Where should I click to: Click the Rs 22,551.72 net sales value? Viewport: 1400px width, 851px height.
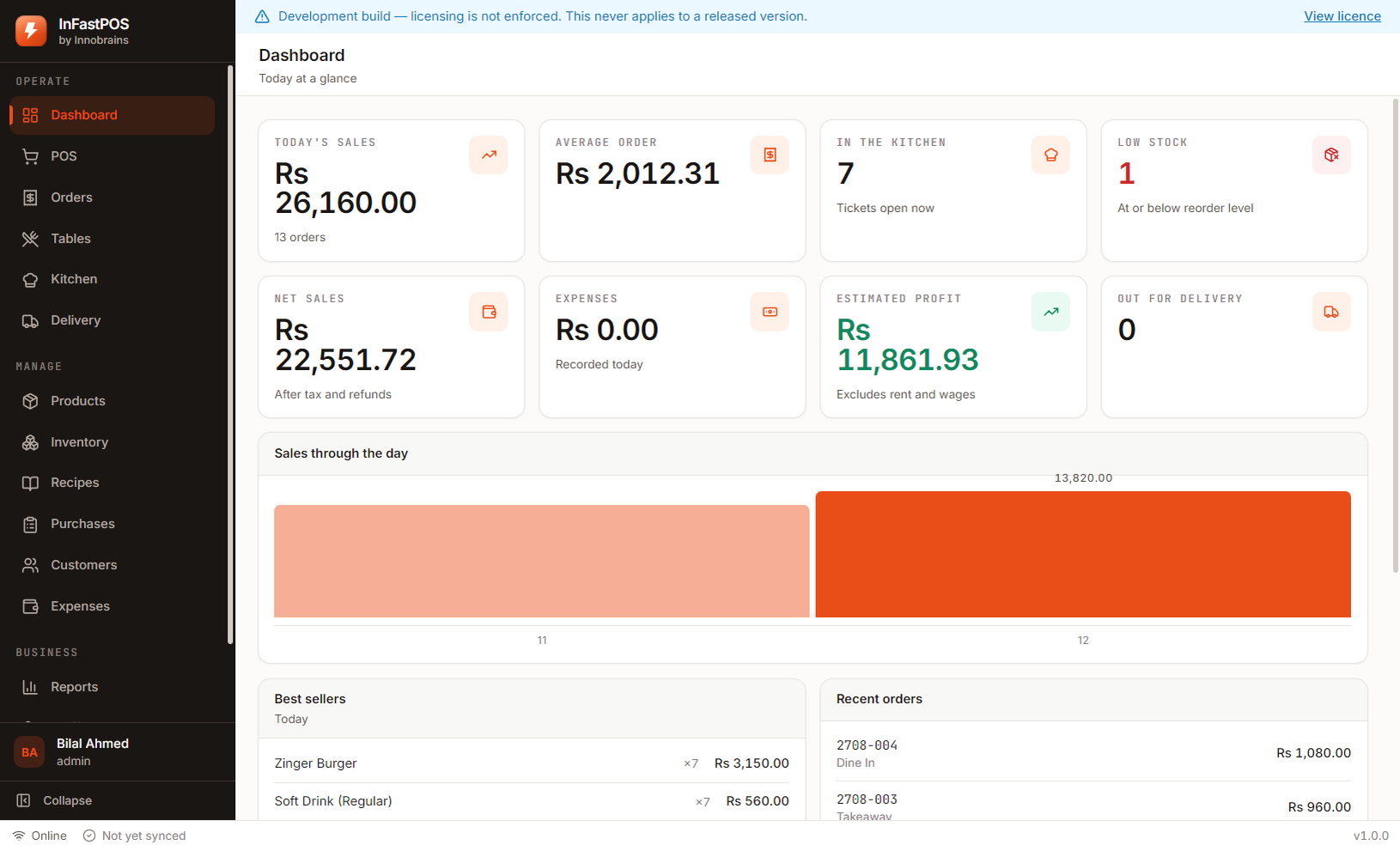click(345, 344)
